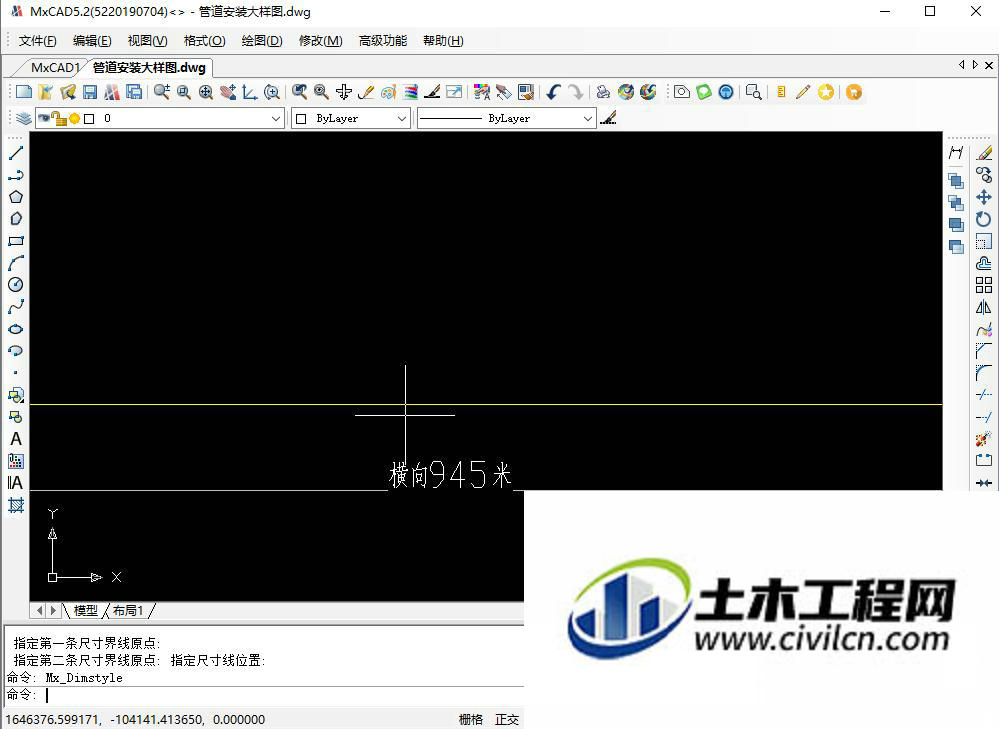Click the Redo arrow icon
This screenshot has height=729, width=999.
(x=575, y=92)
